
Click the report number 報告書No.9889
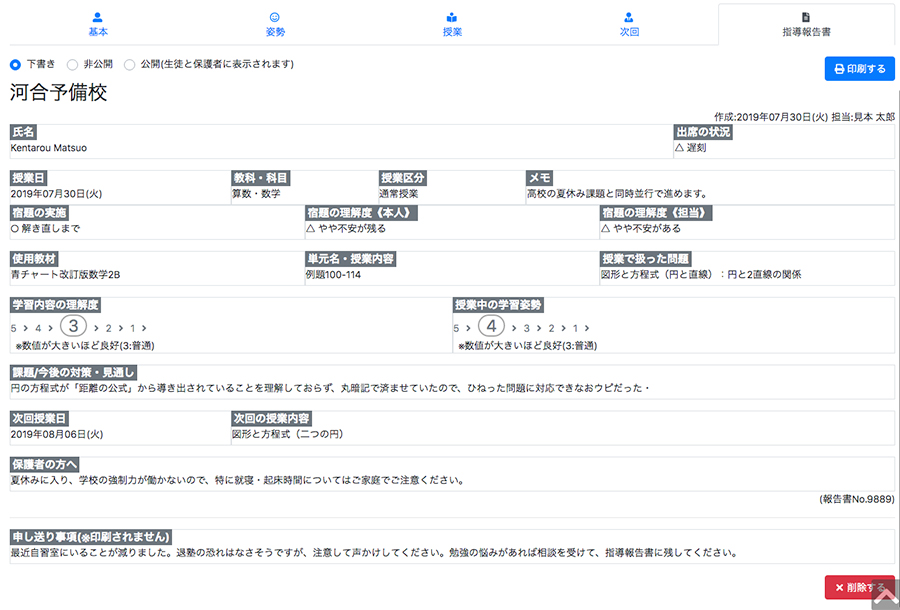856,499
